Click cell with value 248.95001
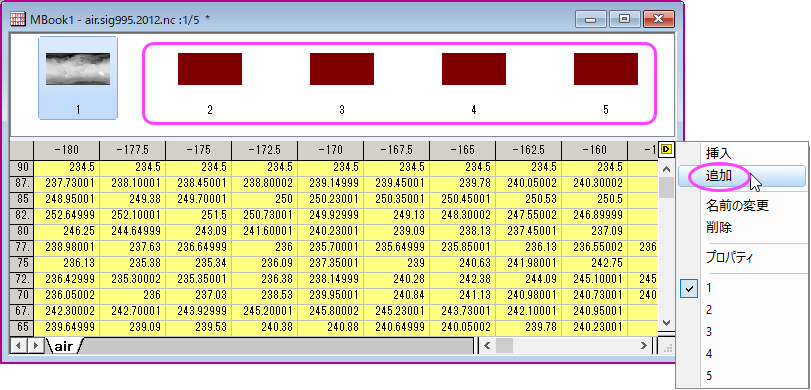 [x=67, y=200]
